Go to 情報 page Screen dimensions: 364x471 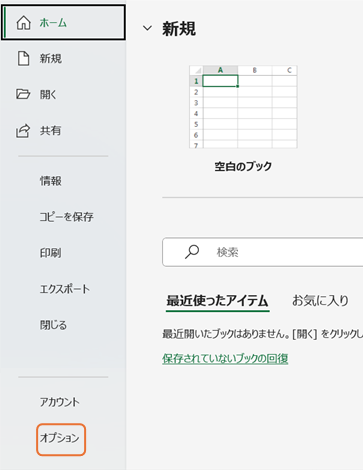pyautogui.click(x=51, y=181)
